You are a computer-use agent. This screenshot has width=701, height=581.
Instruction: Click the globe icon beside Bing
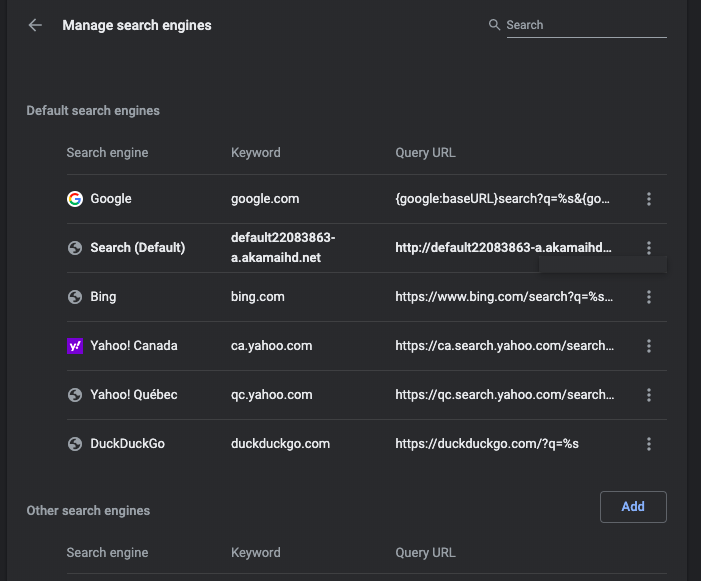(x=75, y=297)
